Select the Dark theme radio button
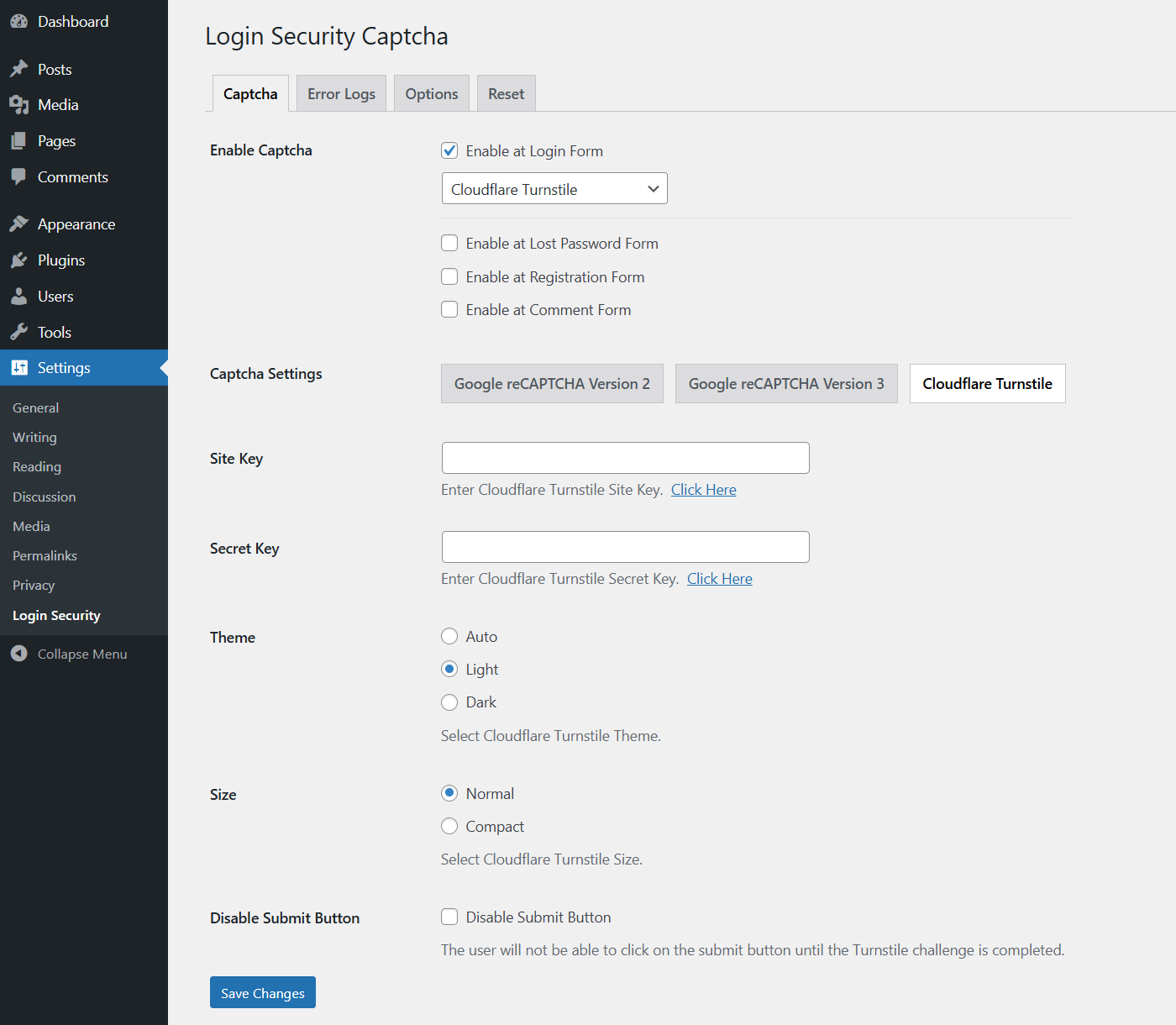The width and height of the screenshot is (1176, 1025). (449, 702)
